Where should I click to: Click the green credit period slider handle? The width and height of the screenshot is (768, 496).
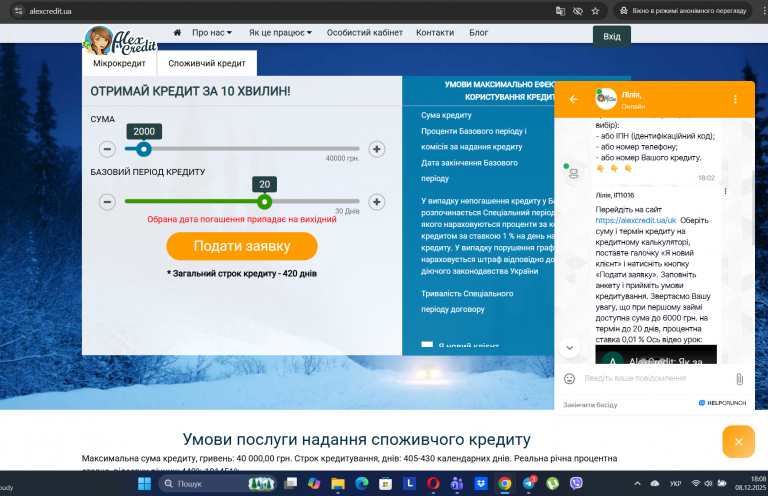(x=264, y=202)
